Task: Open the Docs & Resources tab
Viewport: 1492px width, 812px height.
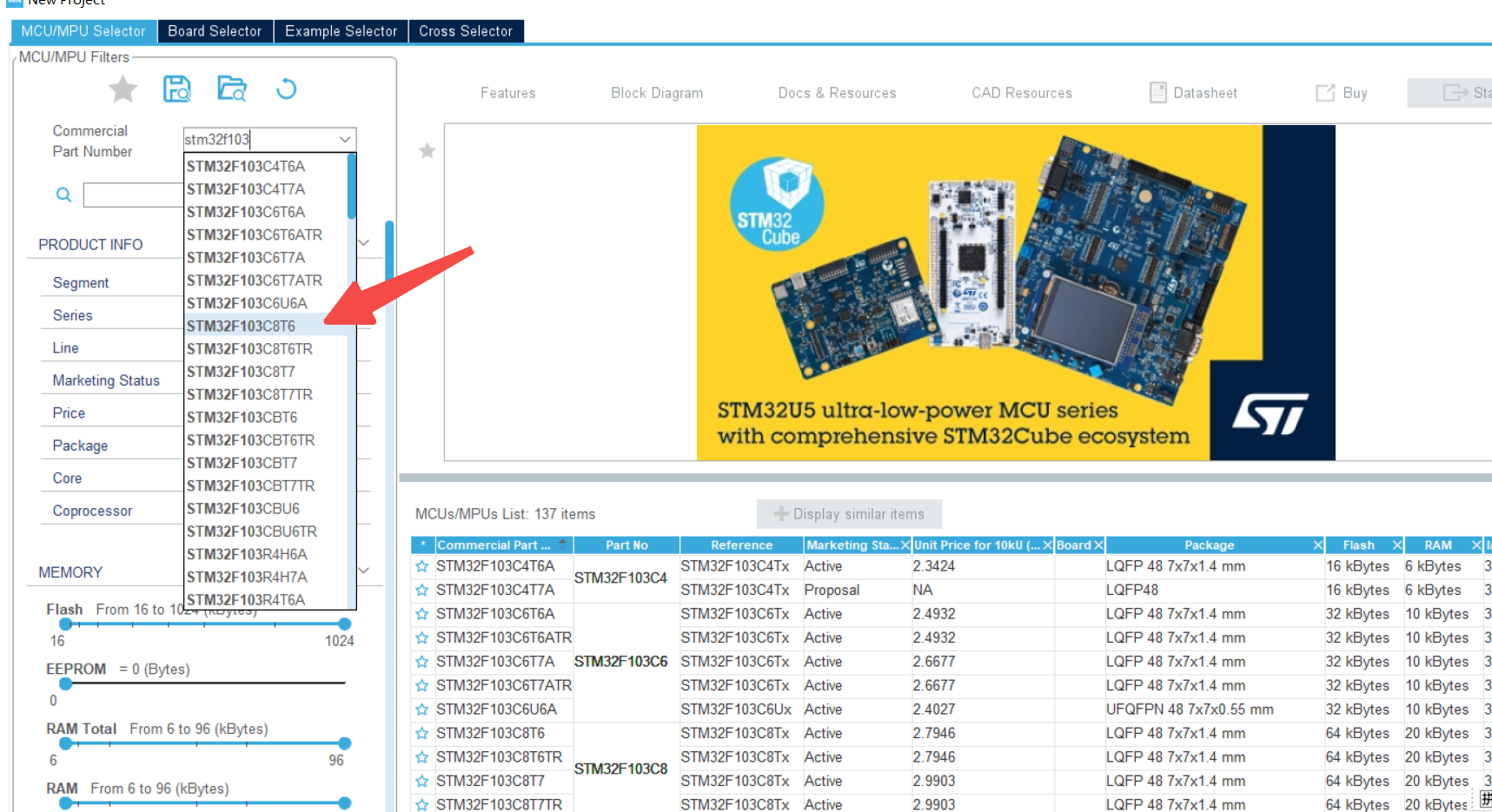Action: click(x=837, y=93)
